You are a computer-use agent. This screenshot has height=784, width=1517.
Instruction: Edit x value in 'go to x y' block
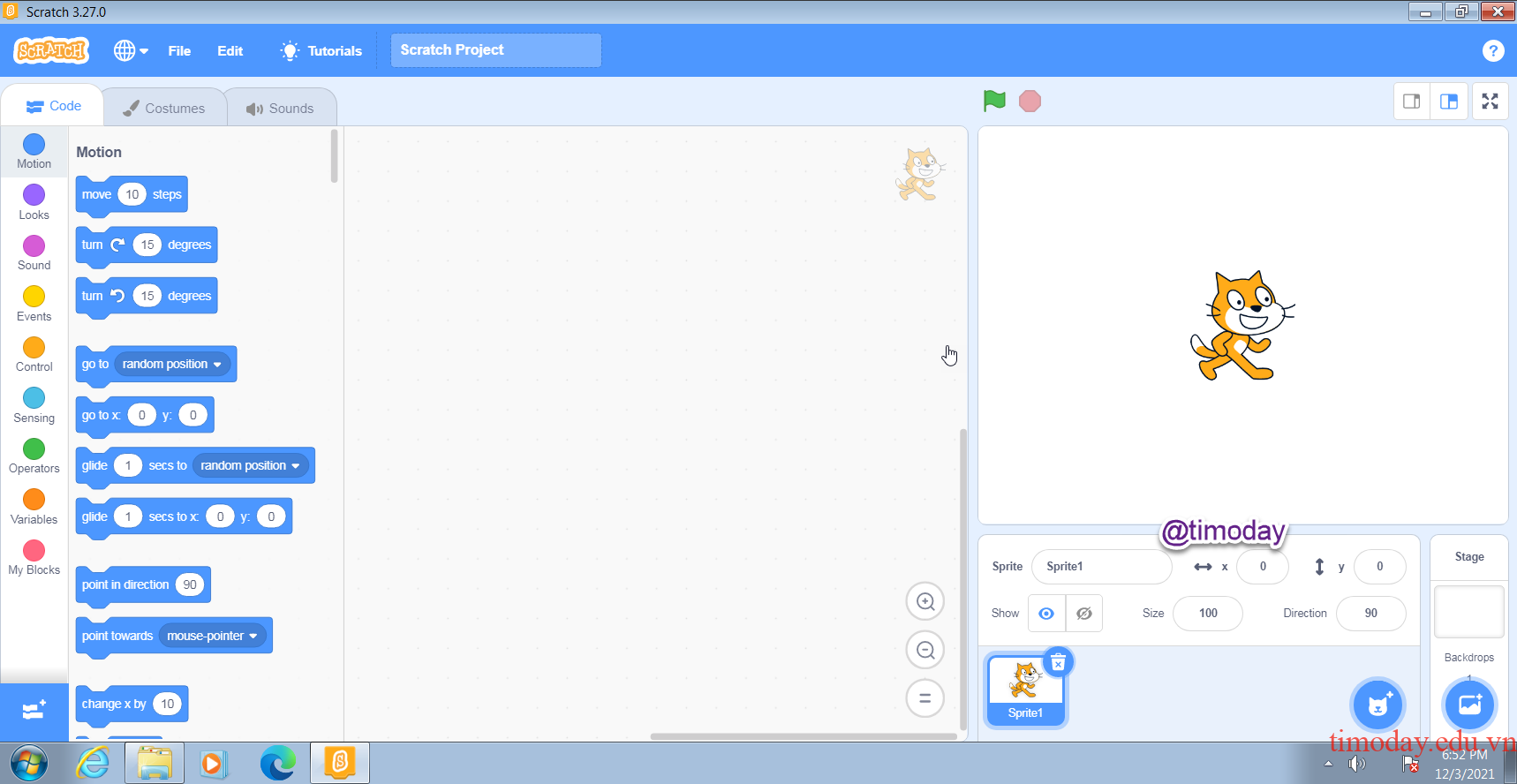click(142, 415)
